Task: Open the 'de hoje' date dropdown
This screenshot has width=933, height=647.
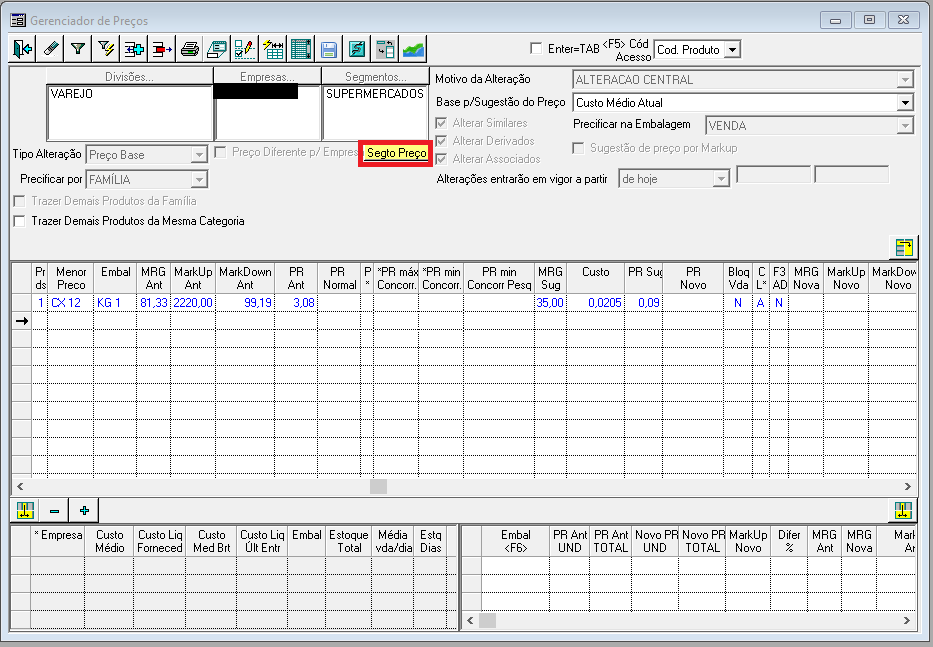Action: tap(721, 179)
